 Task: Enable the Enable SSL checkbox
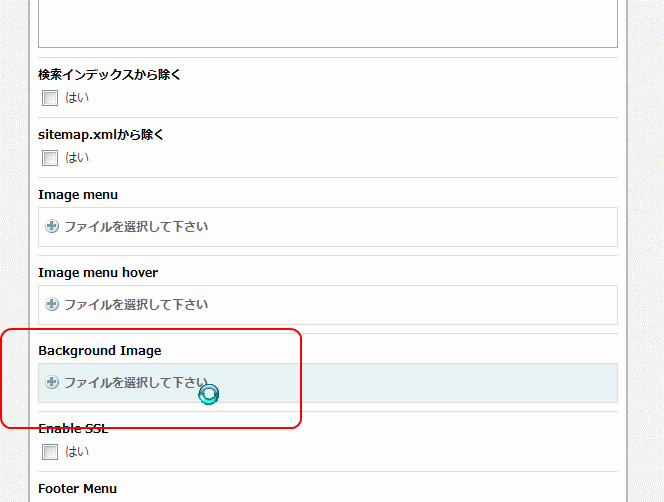(x=50, y=452)
